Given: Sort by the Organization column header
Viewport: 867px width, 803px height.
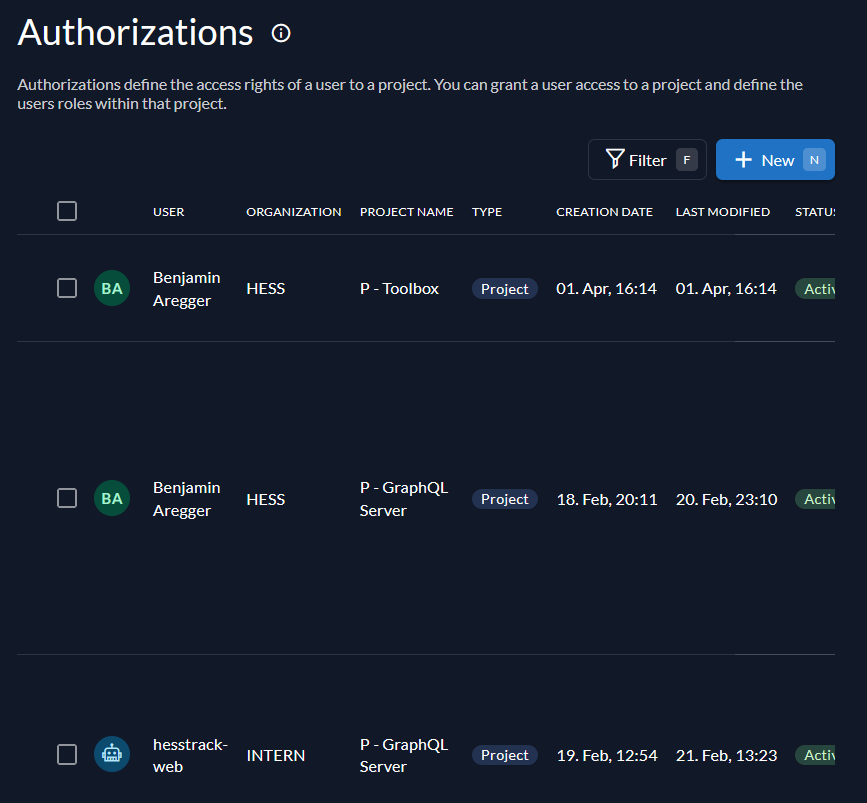Looking at the screenshot, I should [293, 212].
